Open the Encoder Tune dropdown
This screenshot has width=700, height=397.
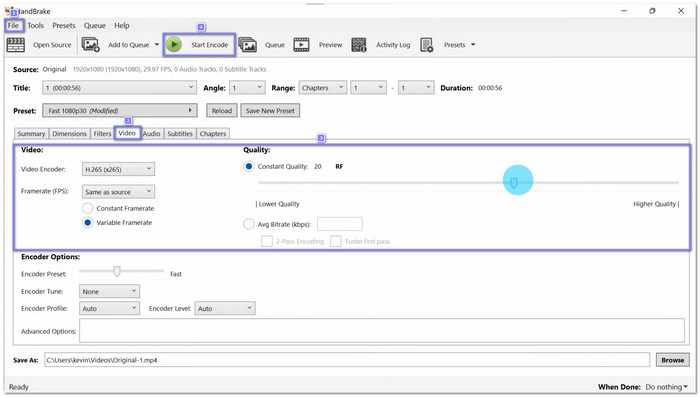click(109, 291)
